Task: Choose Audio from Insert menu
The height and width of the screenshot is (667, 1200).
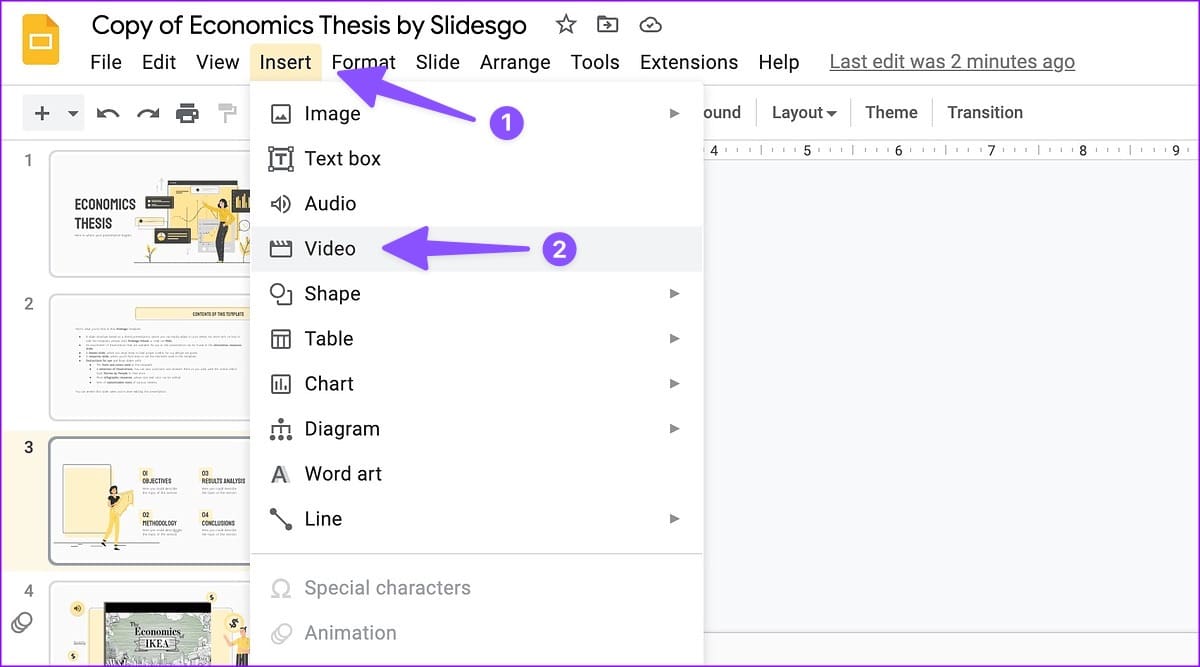Action: [x=476, y=204]
